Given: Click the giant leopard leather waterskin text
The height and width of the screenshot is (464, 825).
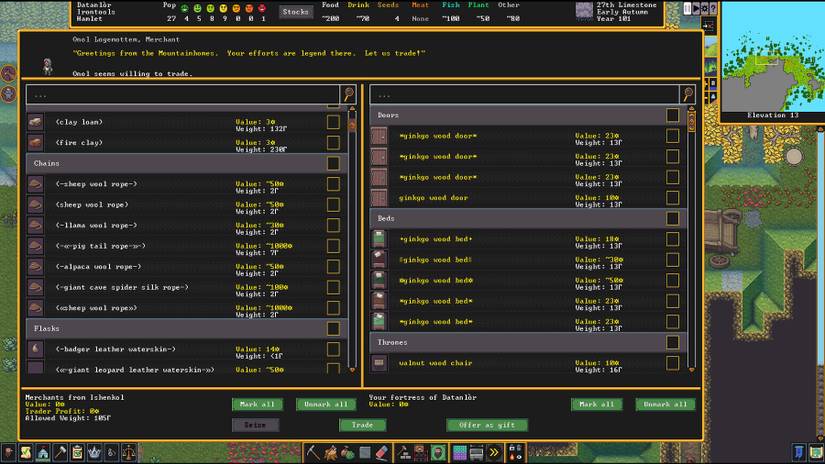Looking at the screenshot, I should click(x=135, y=370).
